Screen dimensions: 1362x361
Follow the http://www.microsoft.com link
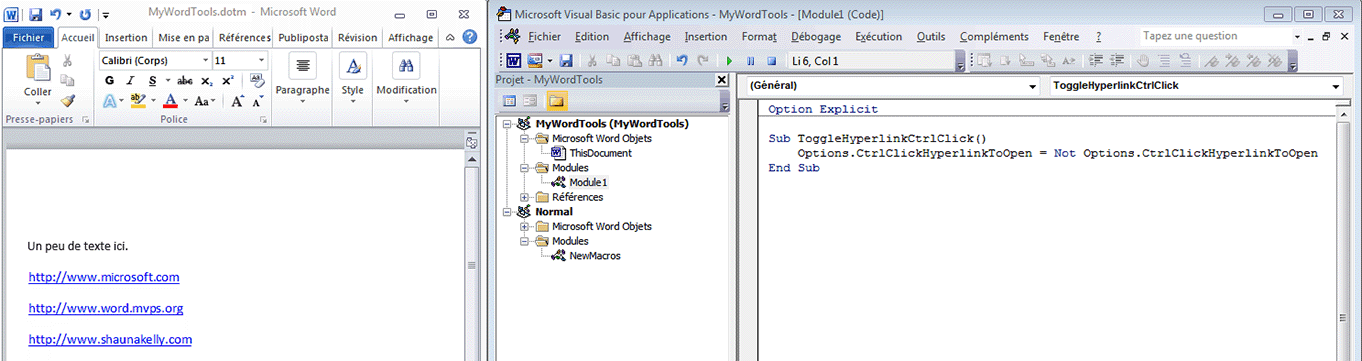click(104, 277)
